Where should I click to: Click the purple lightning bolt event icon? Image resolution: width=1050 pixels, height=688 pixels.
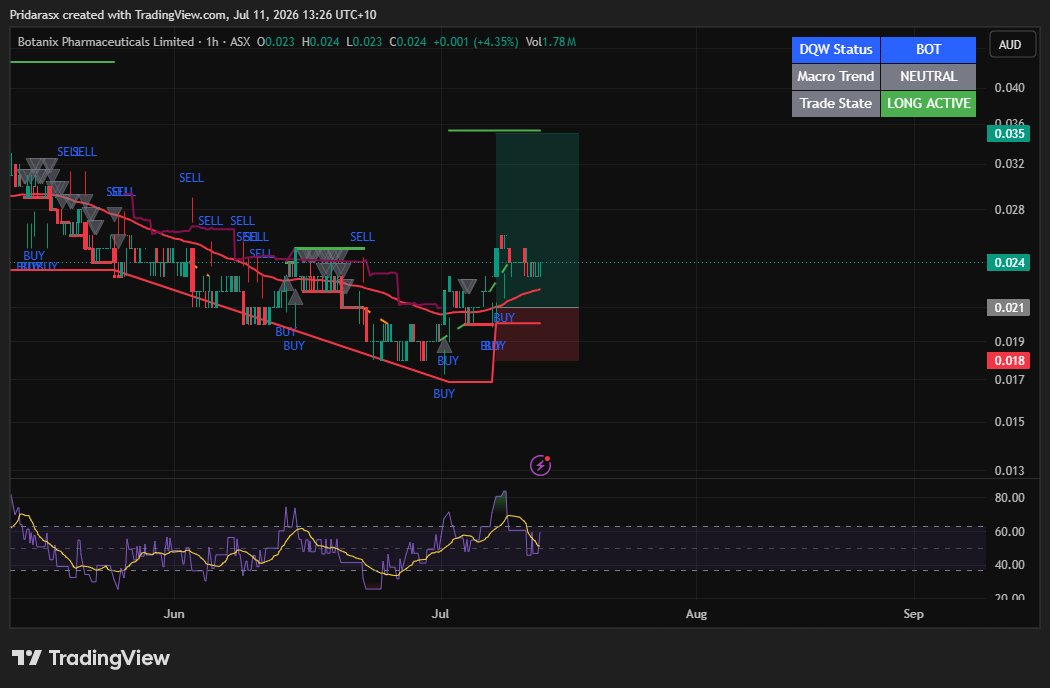540,464
